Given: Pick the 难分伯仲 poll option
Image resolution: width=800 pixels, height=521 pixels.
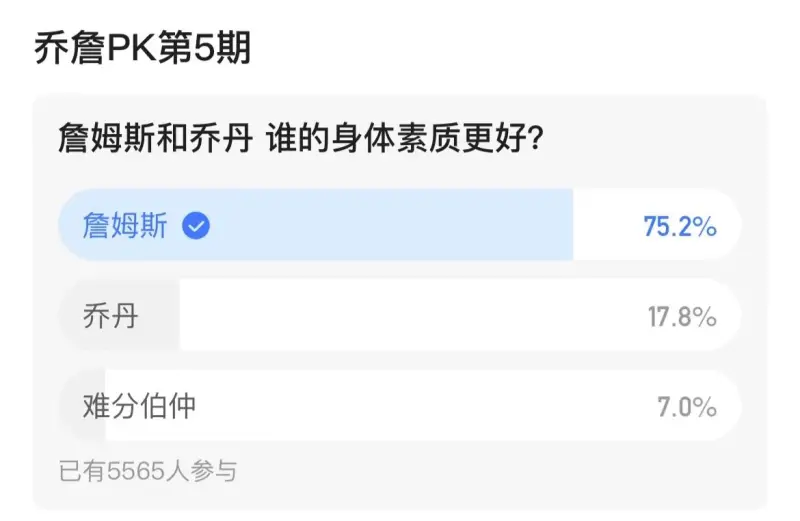Looking at the screenshot, I should coord(399,406).
